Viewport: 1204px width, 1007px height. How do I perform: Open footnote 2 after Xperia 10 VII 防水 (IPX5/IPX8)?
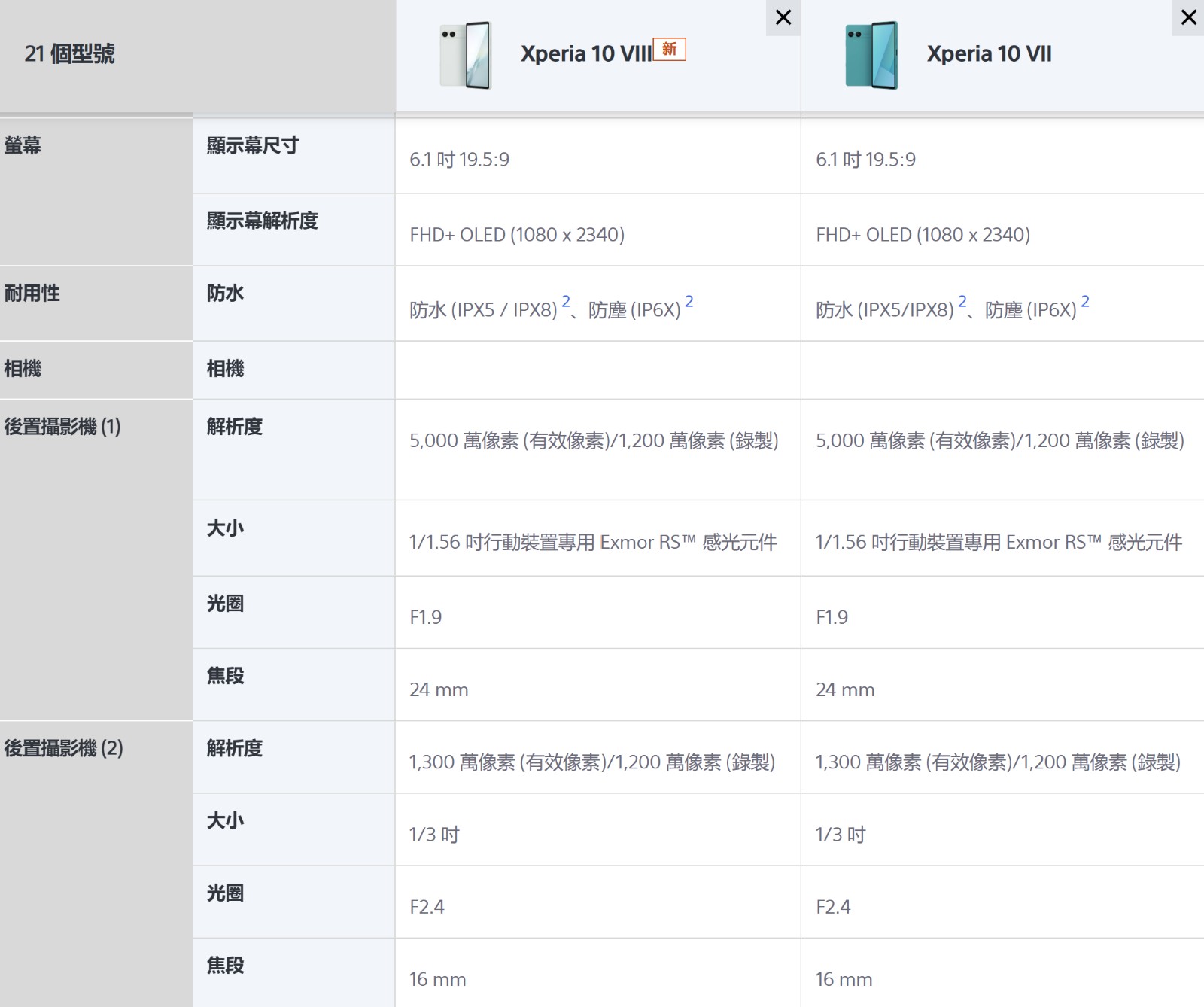coord(962,301)
